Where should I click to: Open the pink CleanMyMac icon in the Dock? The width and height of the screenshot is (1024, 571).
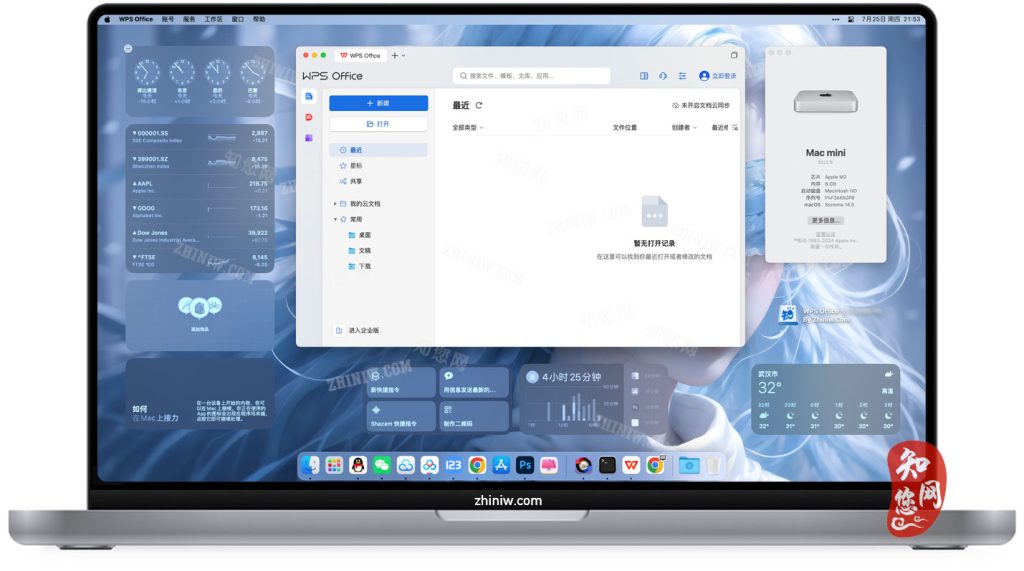(x=549, y=465)
